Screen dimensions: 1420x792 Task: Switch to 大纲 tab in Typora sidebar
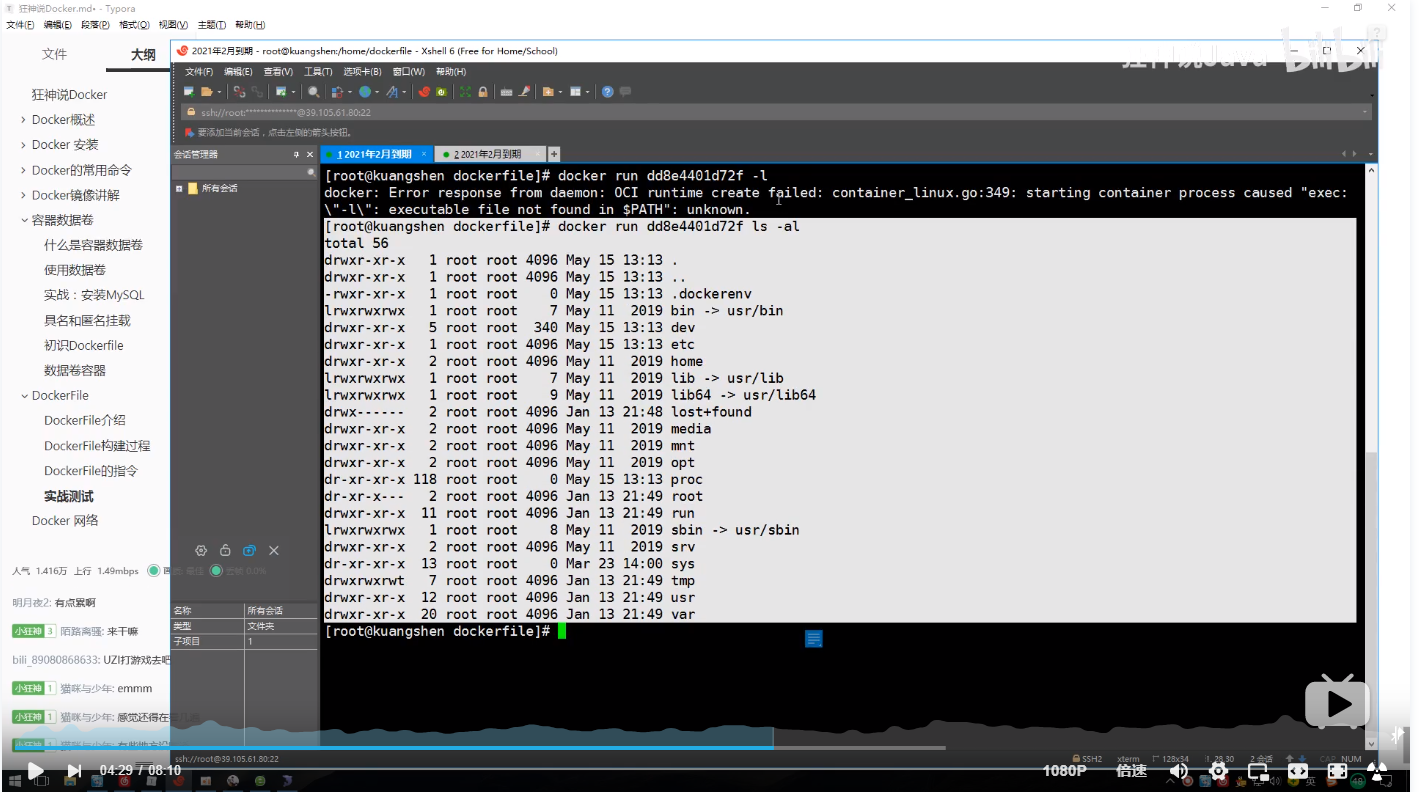click(143, 54)
